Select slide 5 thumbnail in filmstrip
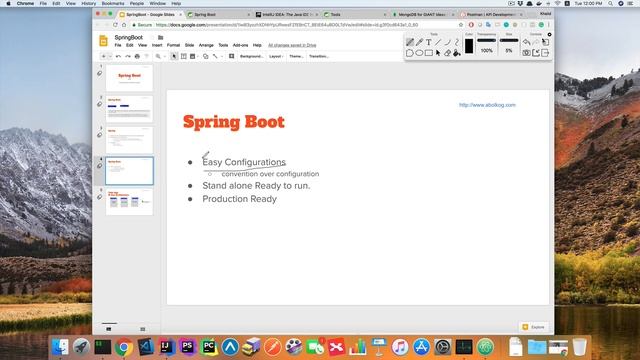The image size is (640, 360). [129, 202]
